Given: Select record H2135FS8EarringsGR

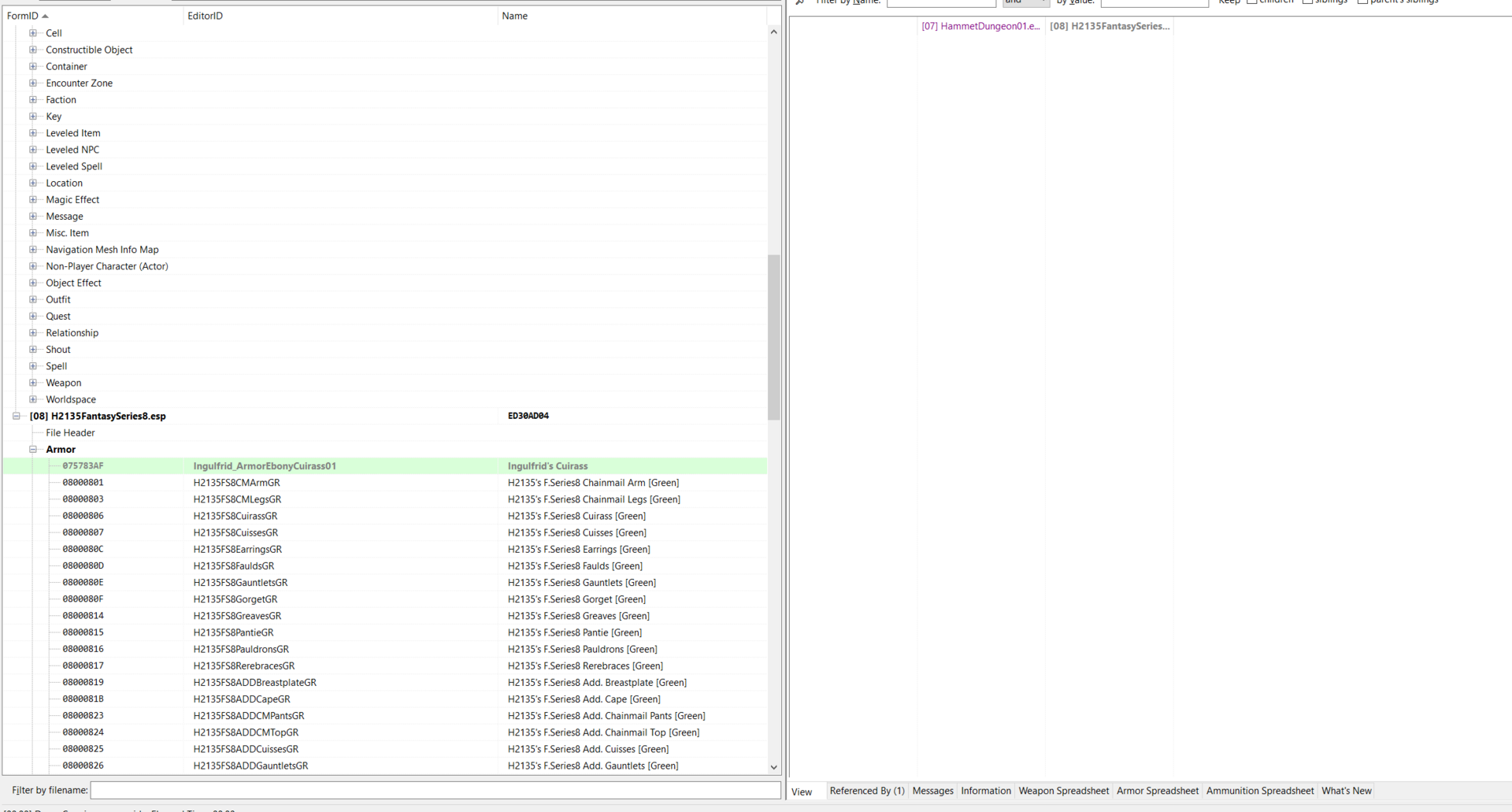Looking at the screenshot, I should click(x=385, y=549).
